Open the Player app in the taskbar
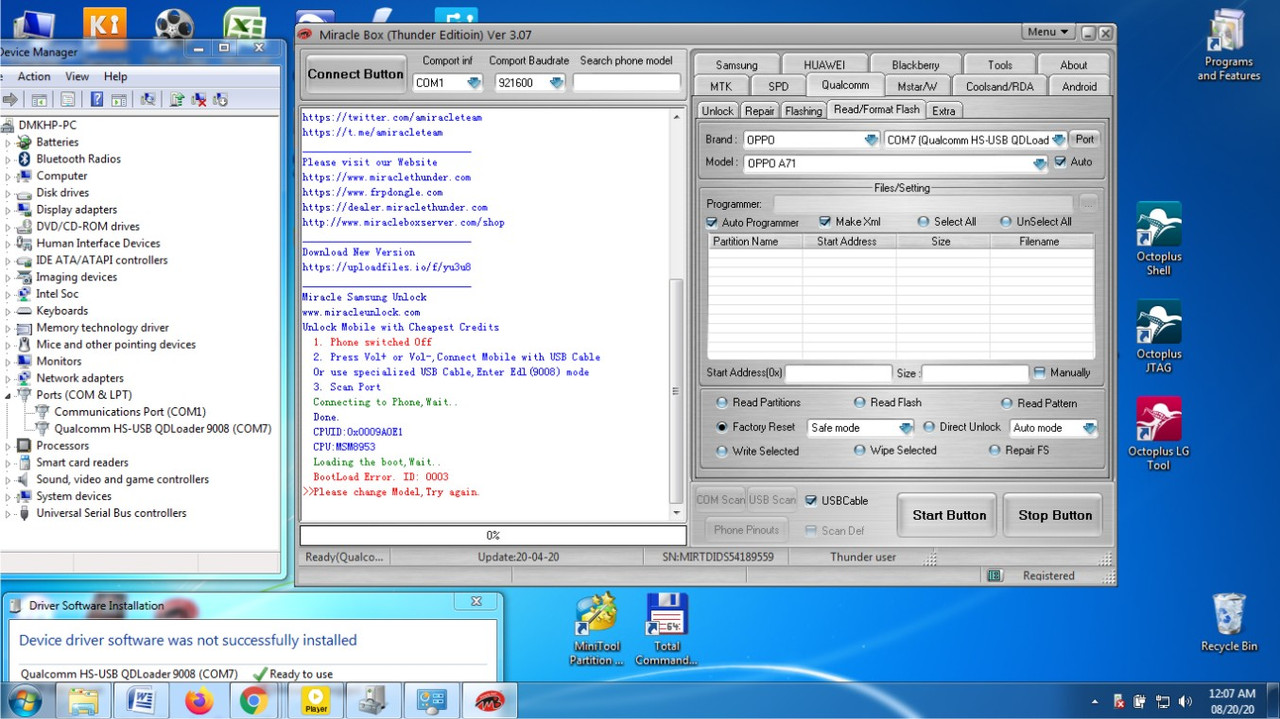The height and width of the screenshot is (719, 1280). point(316,701)
